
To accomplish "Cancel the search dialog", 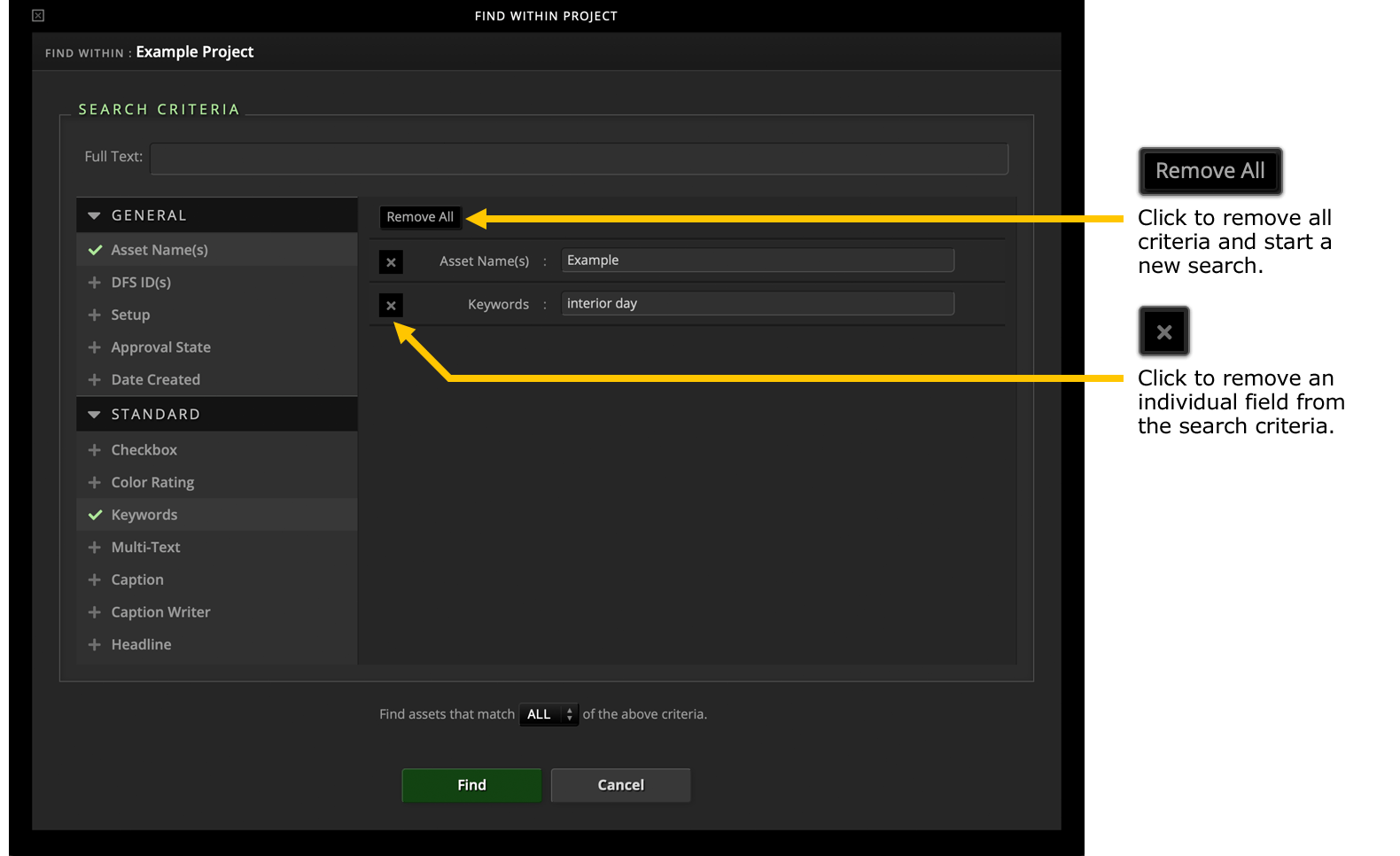I will (620, 785).
